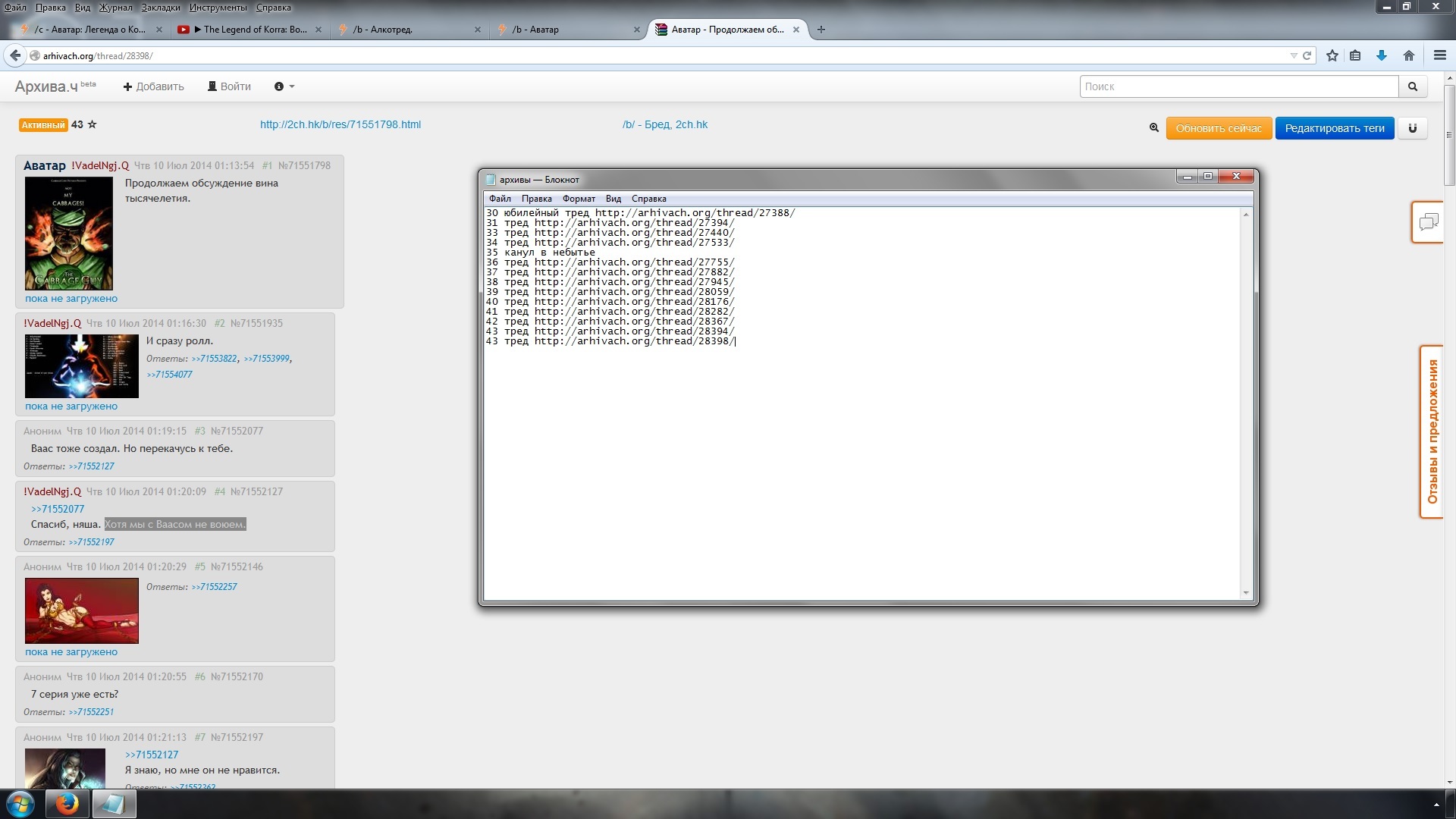Click the zoom magnifier icon beside Обновить сейчас
This screenshot has width=1456, height=819.
[x=1153, y=128]
